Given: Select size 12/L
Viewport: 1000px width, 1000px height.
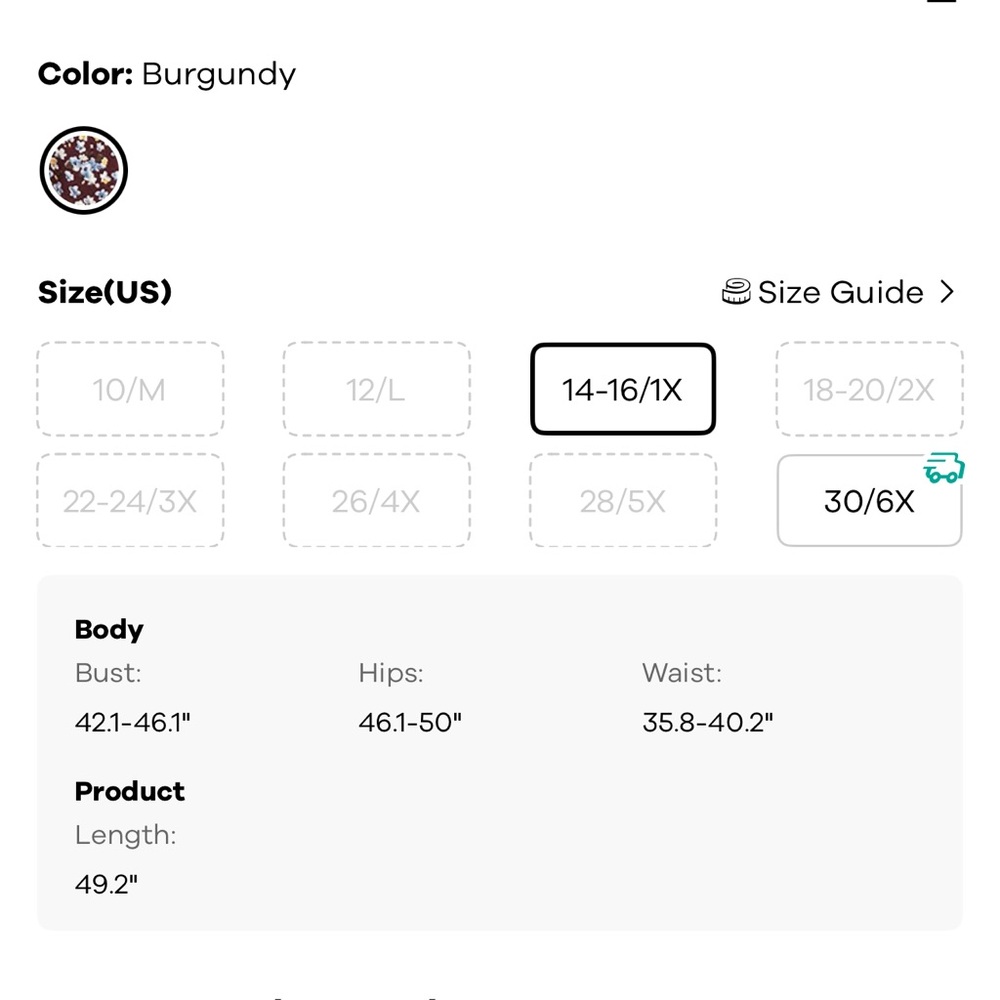Looking at the screenshot, I should click(x=376, y=389).
